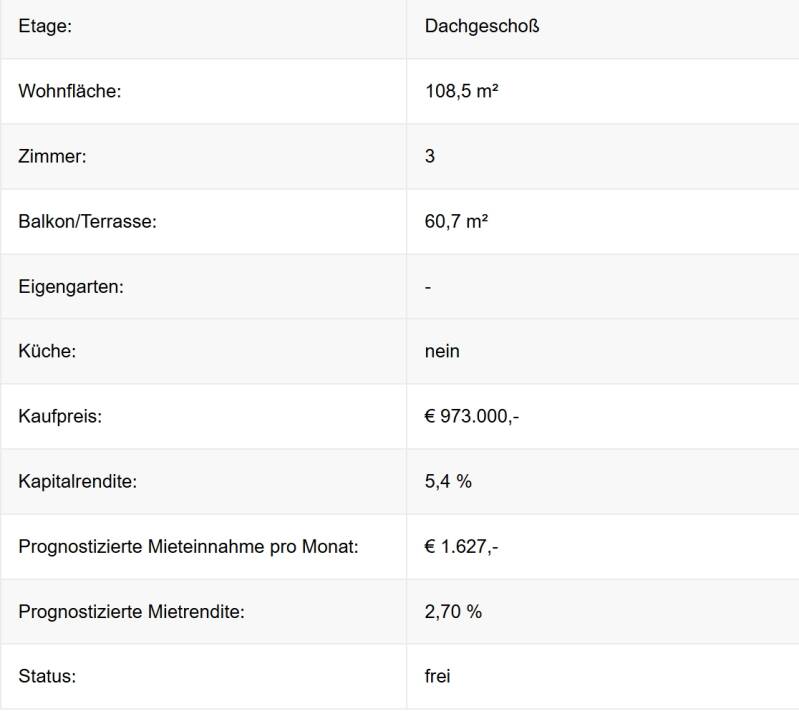Select the 108,5 m² living area value
799x714 pixels.
pos(461,91)
